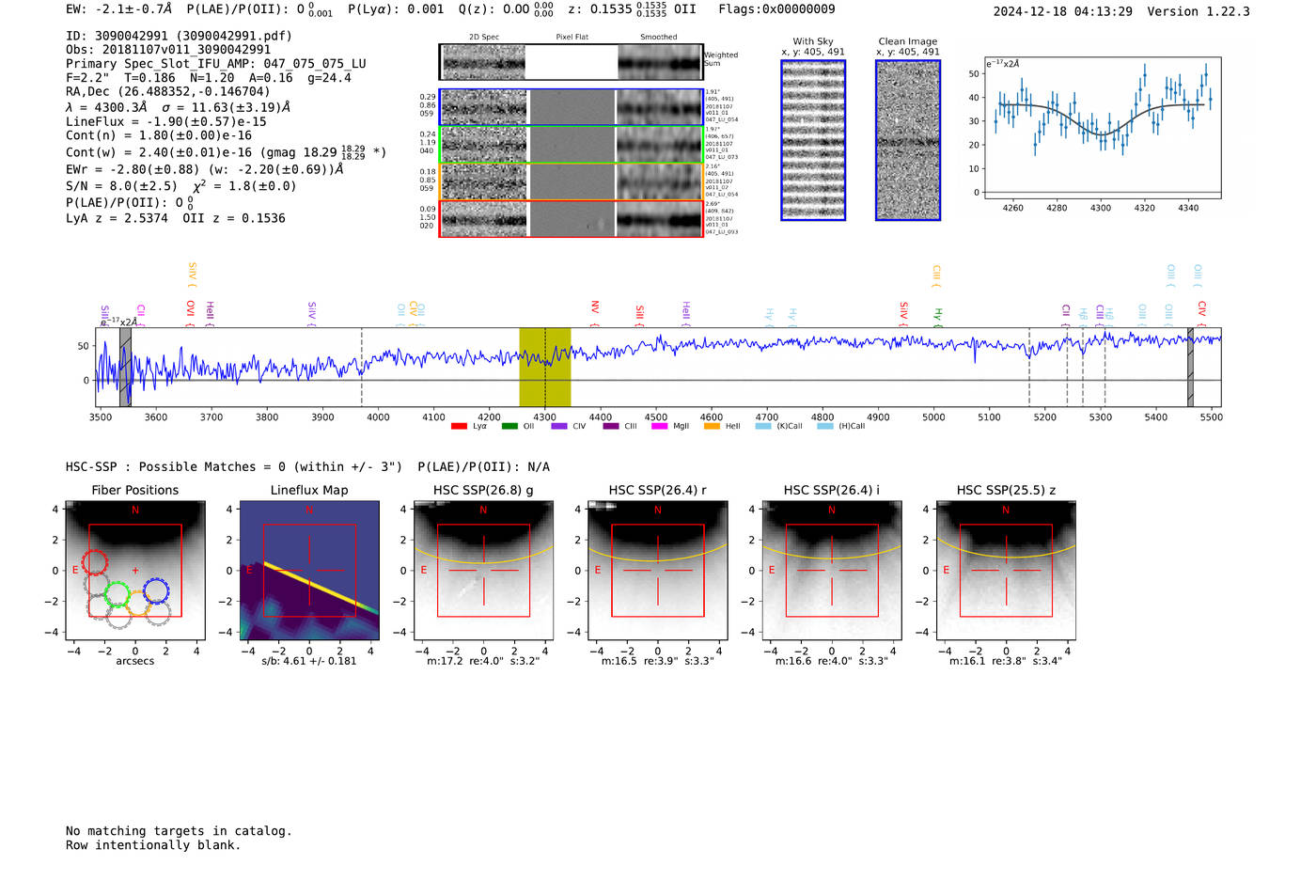This screenshot has height=896, width=1316.
Task: Click the magenta MgII legend swatch
Action: coord(659,426)
